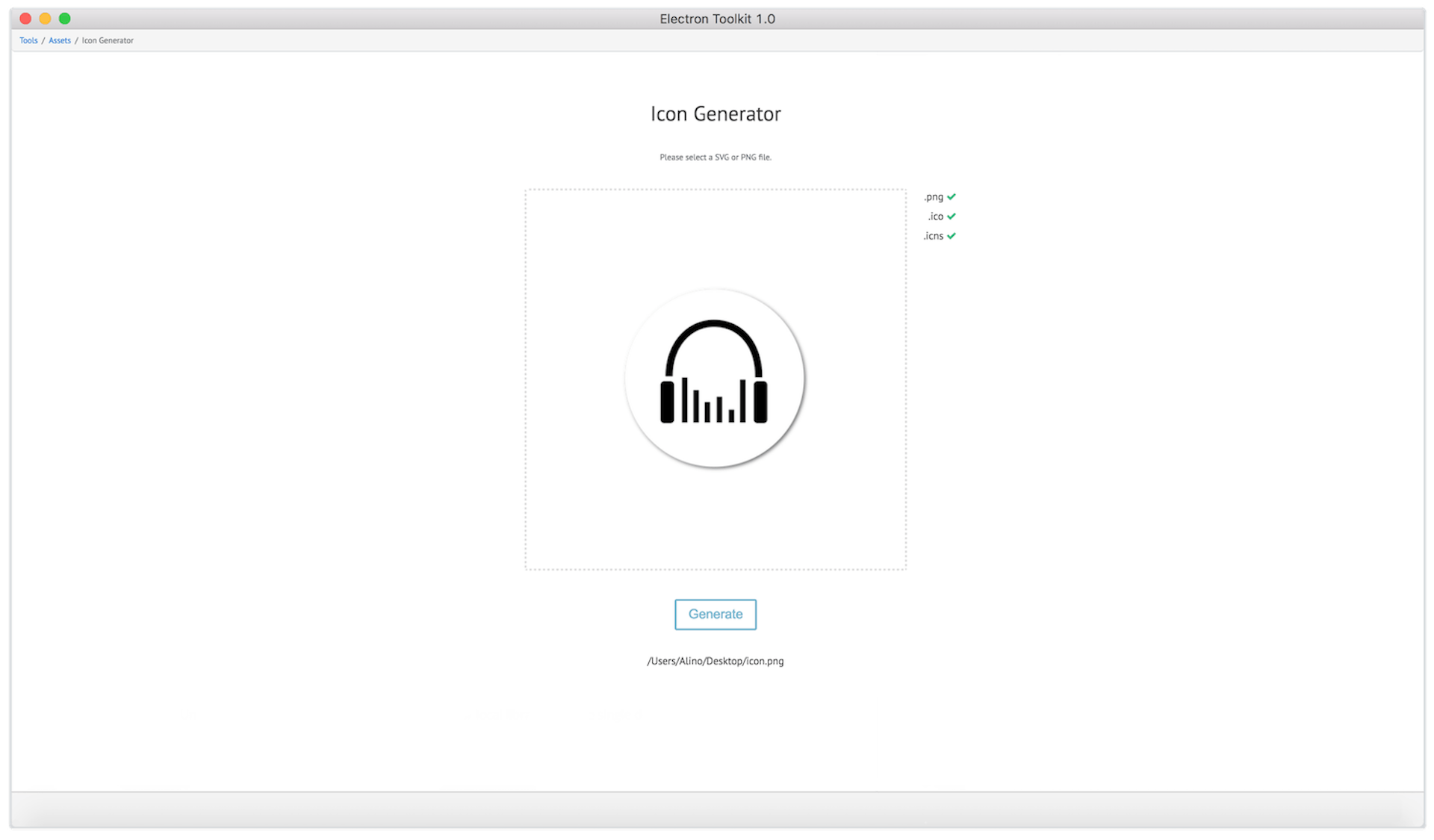This screenshot has height=840, width=1434.
Task: Click the Icon Generator page title
Action: 715,113
